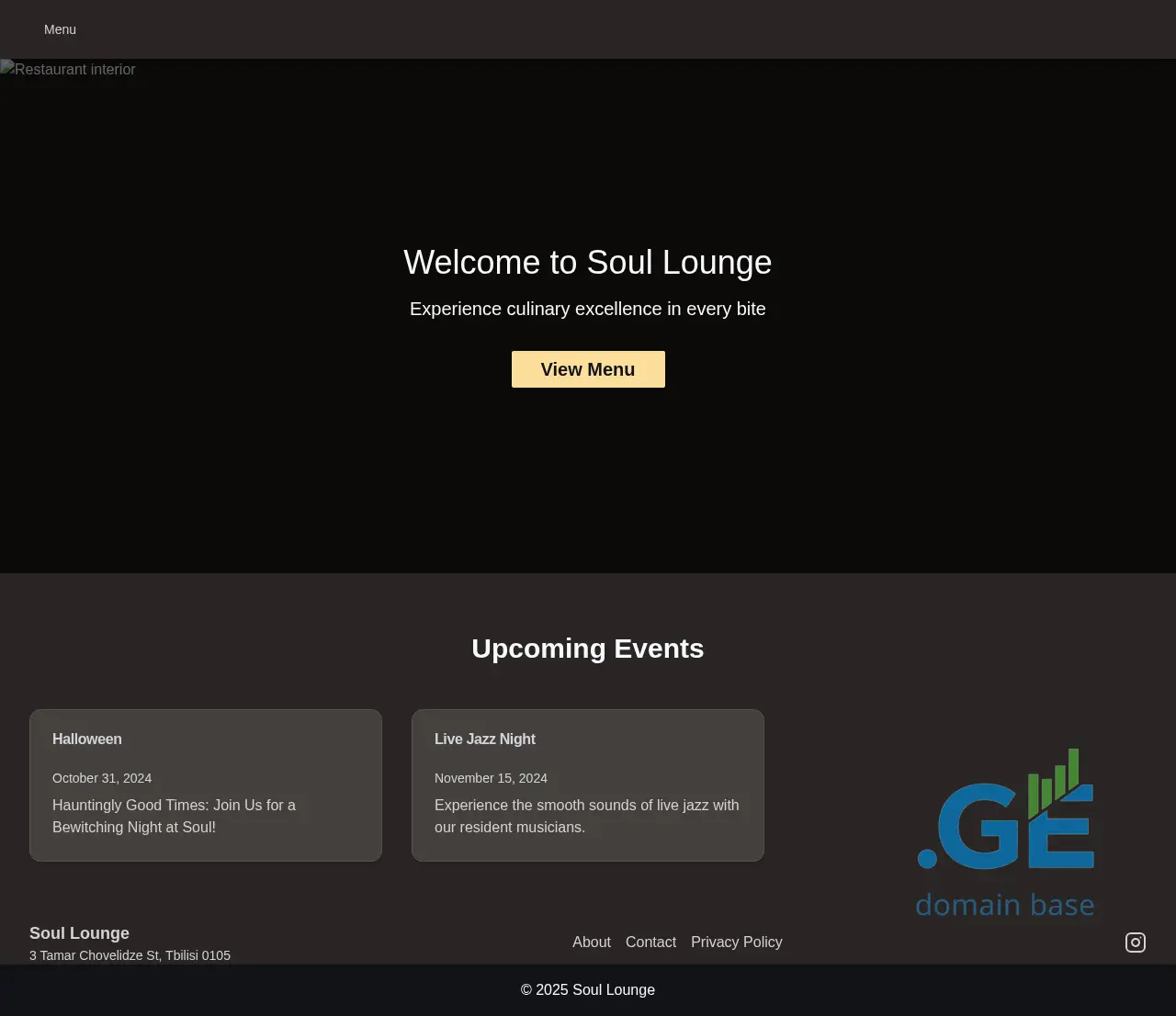The height and width of the screenshot is (1016, 1176).
Task: Click the Upcoming Events section heading
Action: click(x=587, y=649)
